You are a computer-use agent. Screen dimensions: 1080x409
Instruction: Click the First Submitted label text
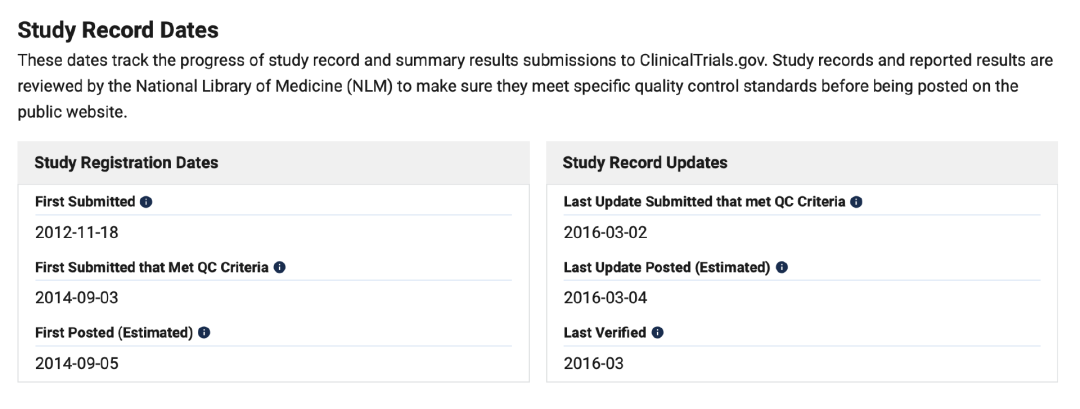[84, 202]
